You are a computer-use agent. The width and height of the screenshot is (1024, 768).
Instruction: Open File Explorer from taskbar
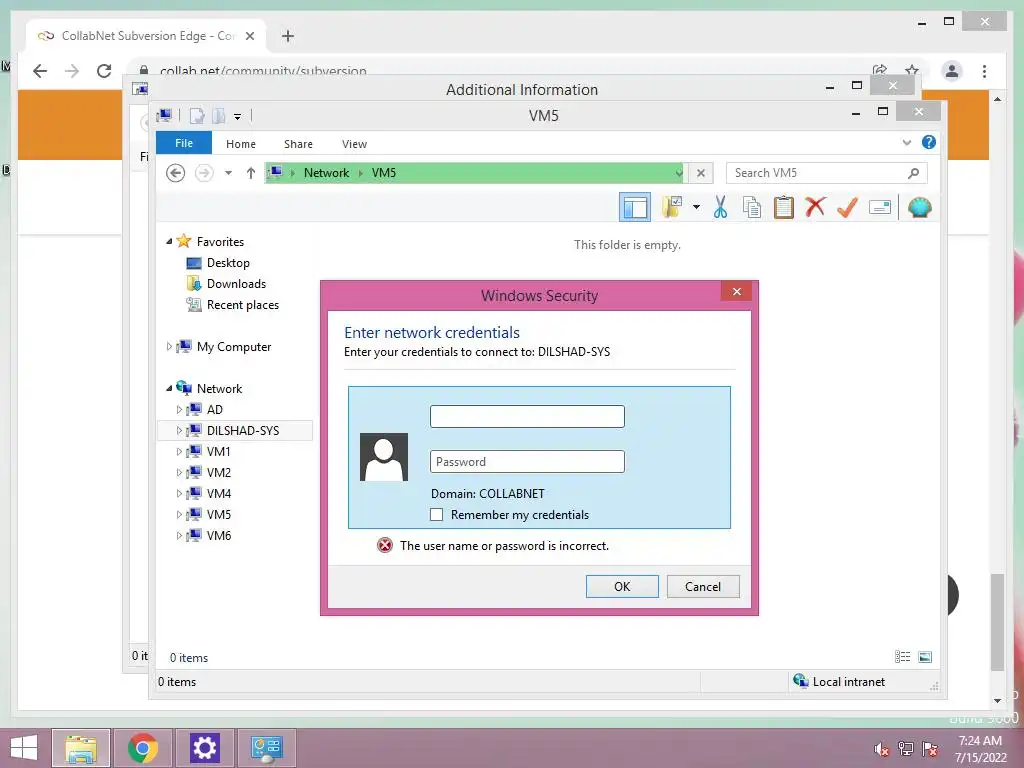(x=81, y=748)
